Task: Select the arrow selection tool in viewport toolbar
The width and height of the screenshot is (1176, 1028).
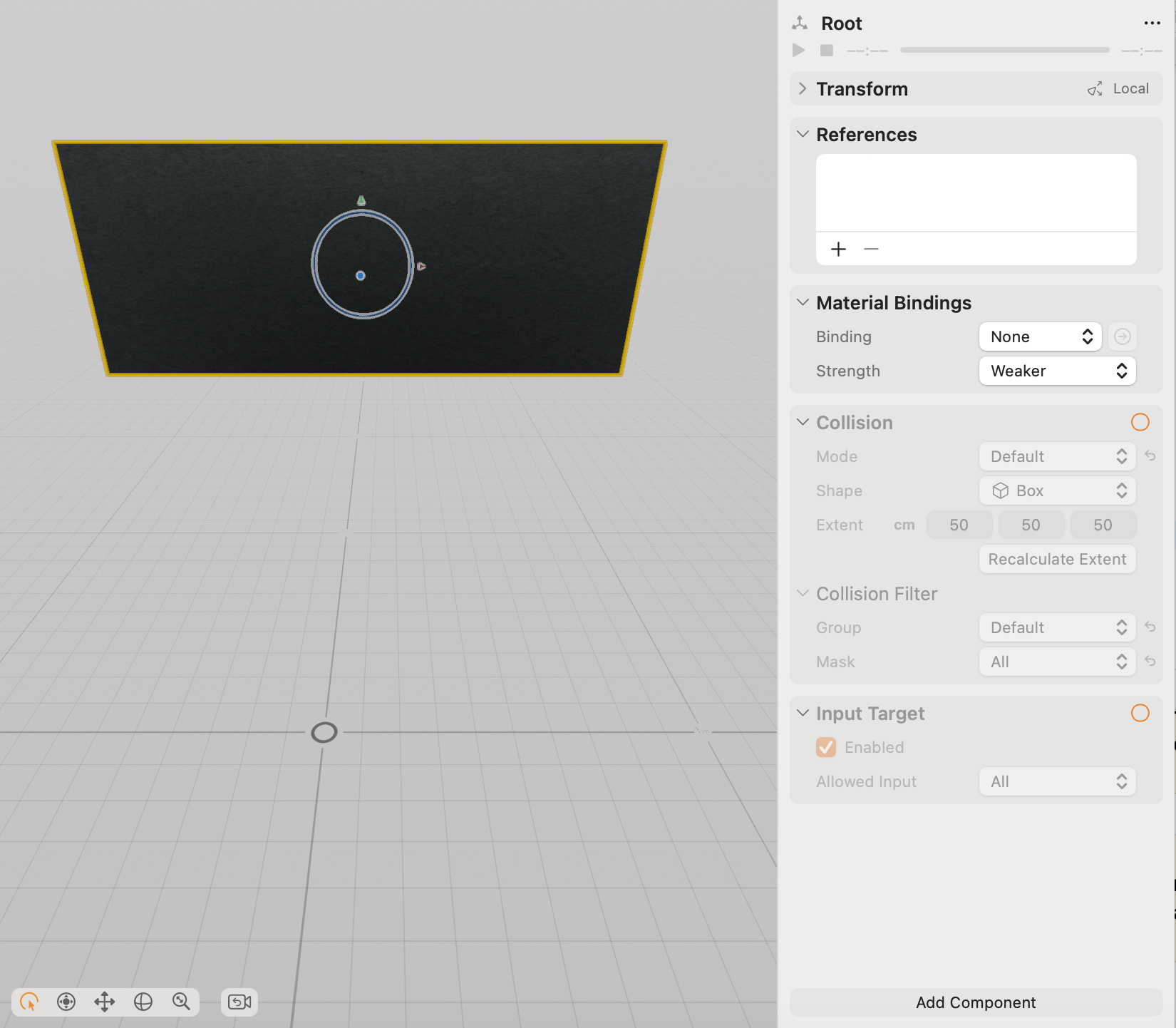Action: 29,1002
